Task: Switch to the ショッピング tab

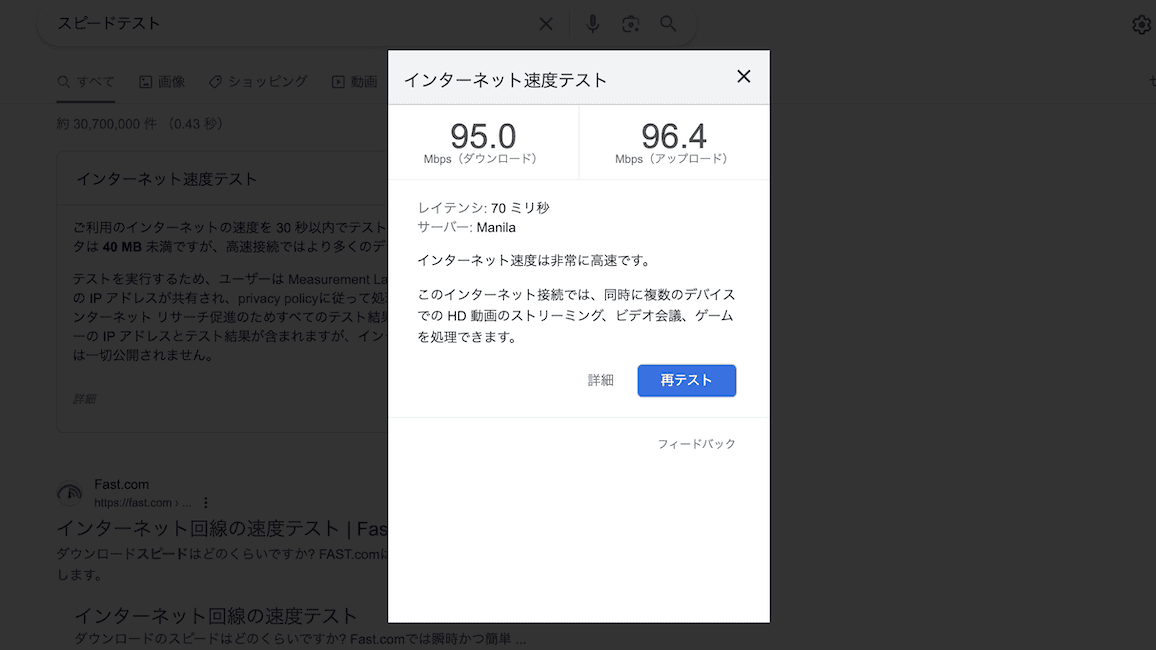Action: click(x=258, y=82)
